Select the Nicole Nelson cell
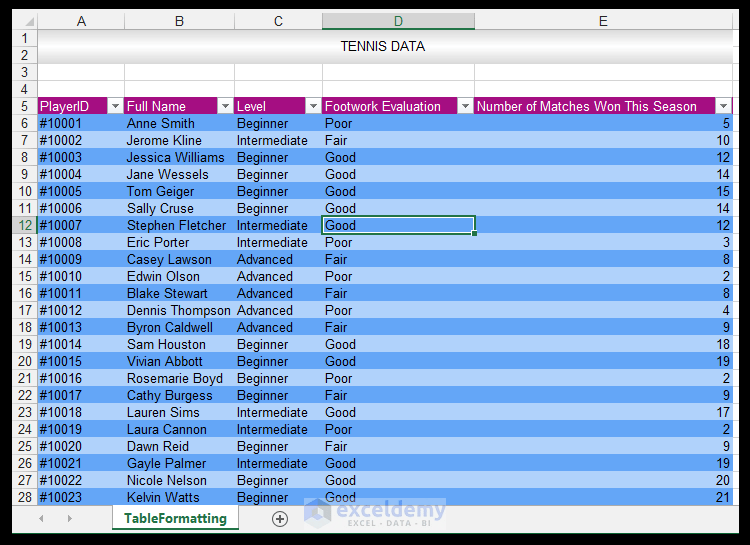This screenshot has height=545, width=750. pyautogui.click(x=179, y=480)
